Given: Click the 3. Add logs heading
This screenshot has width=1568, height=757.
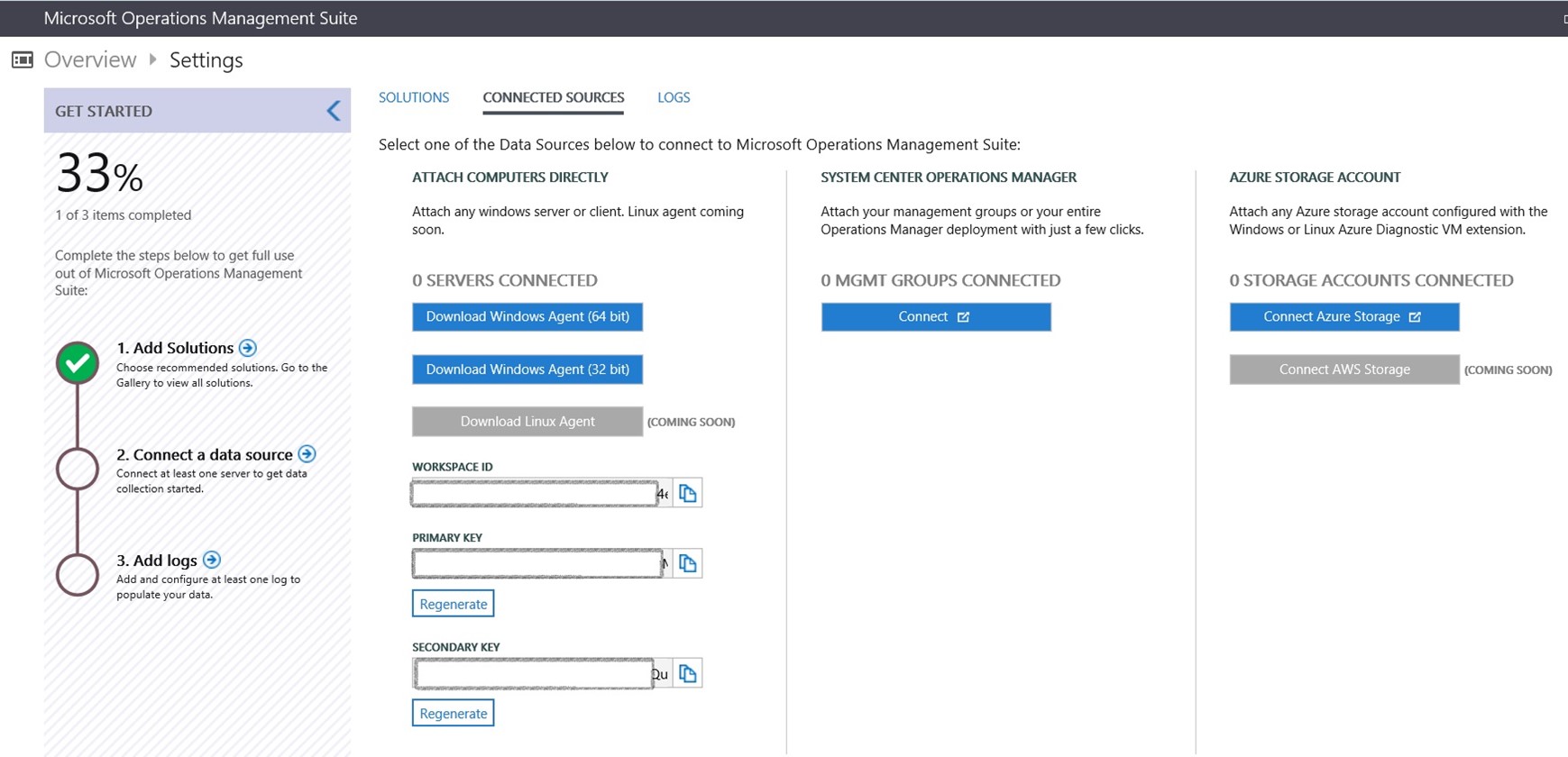Looking at the screenshot, I should pos(157,561).
